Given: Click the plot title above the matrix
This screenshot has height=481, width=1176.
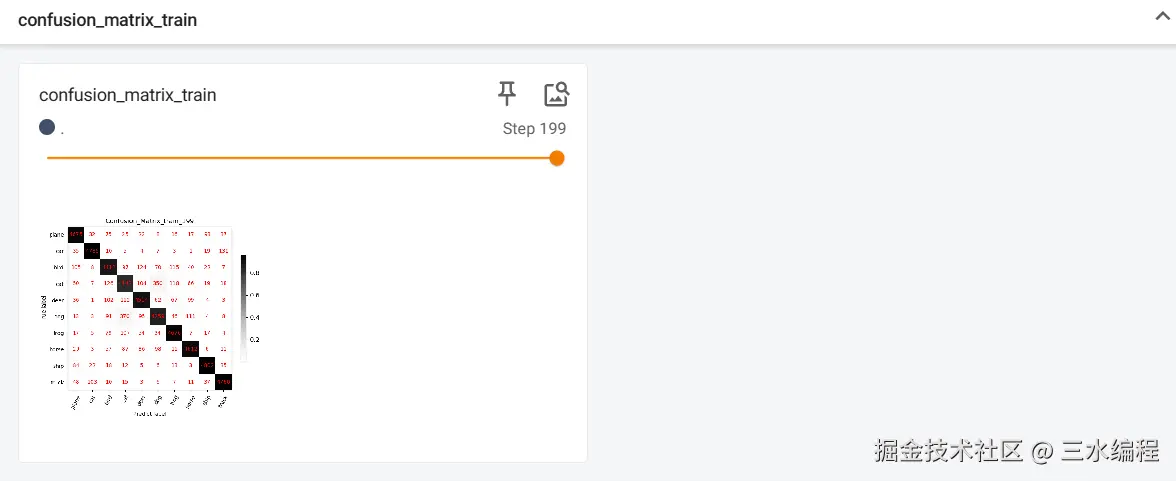Looking at the screenshot, I should click(150, 221).
